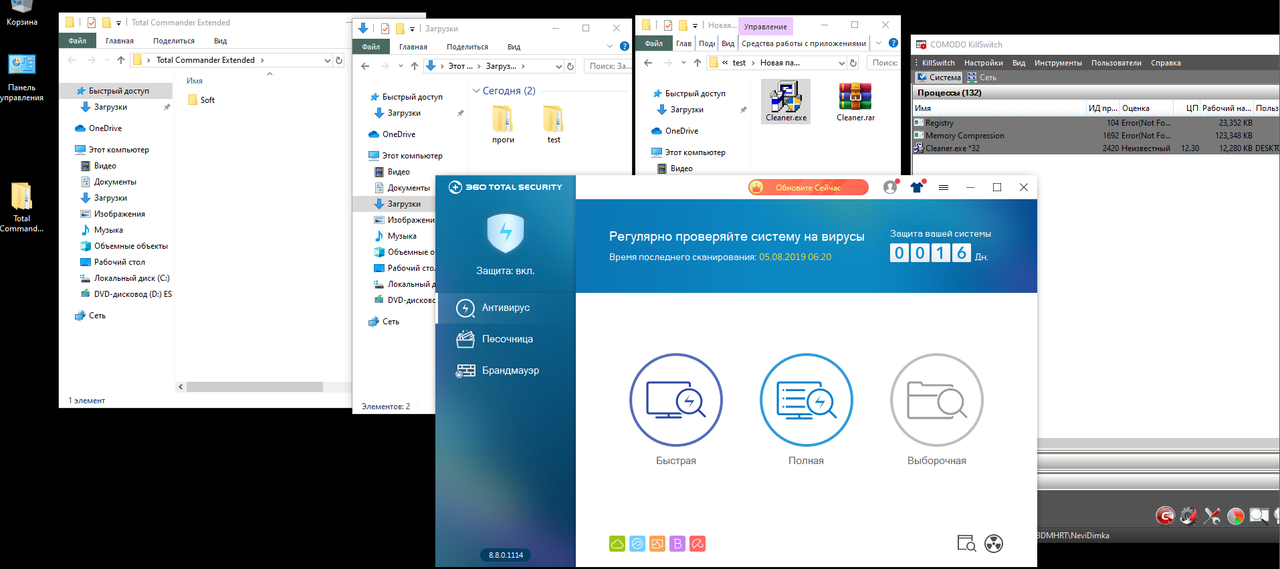Click the protection shield status icon
1280x569 pixels.
tap(506, 235)
